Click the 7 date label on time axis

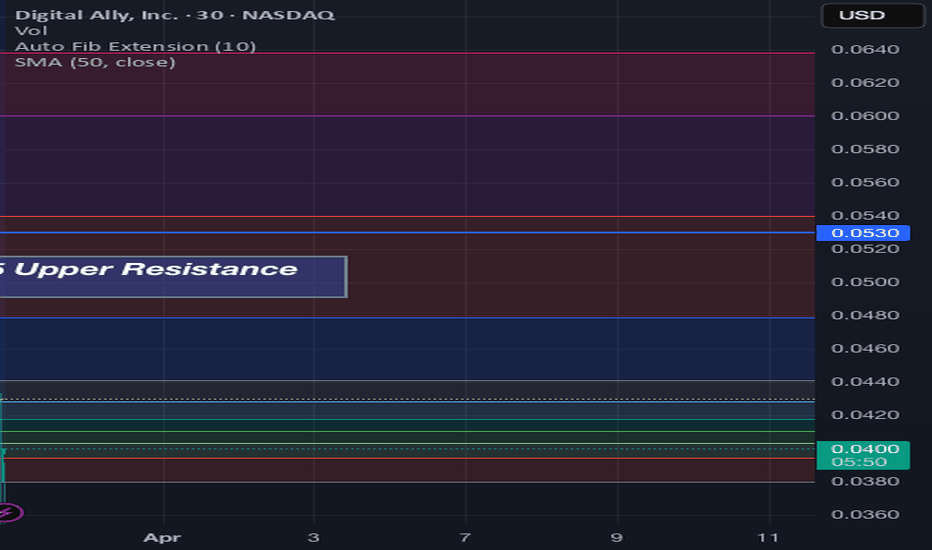point(465,538)
